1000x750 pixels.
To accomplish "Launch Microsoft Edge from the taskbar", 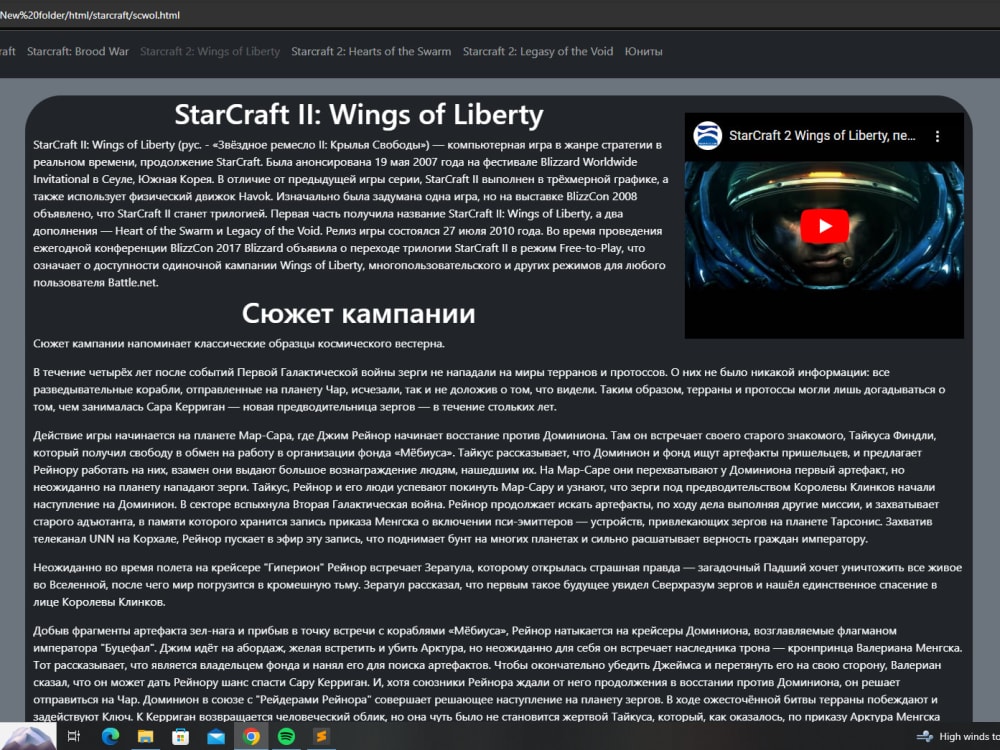I will pyautogui.click(x=110, y=737).
